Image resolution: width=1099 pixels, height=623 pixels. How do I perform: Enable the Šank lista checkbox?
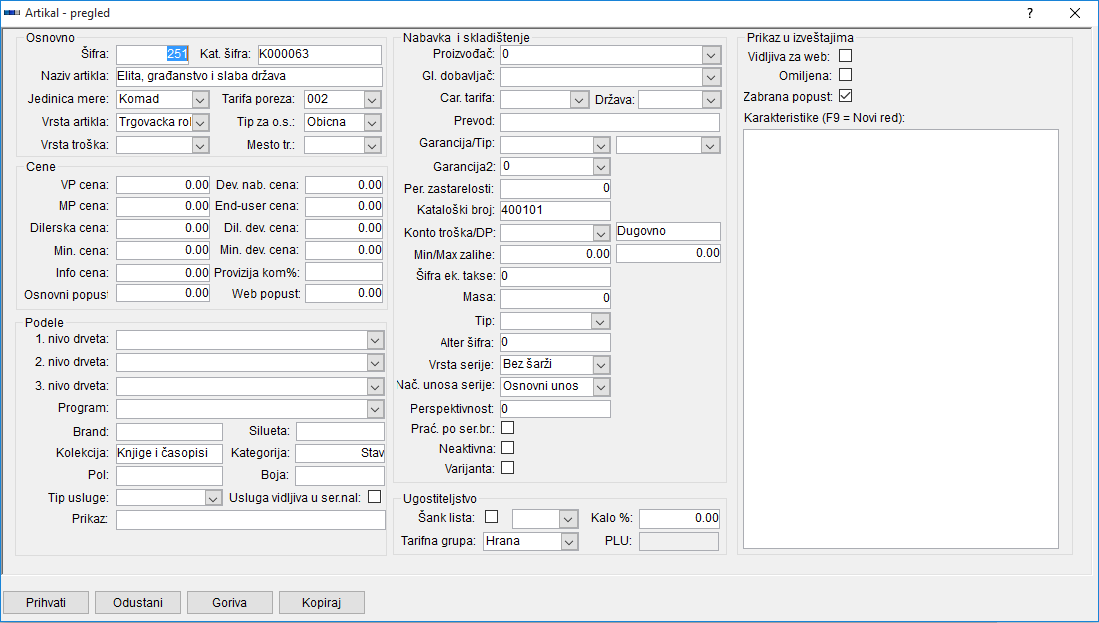[491, 517]
